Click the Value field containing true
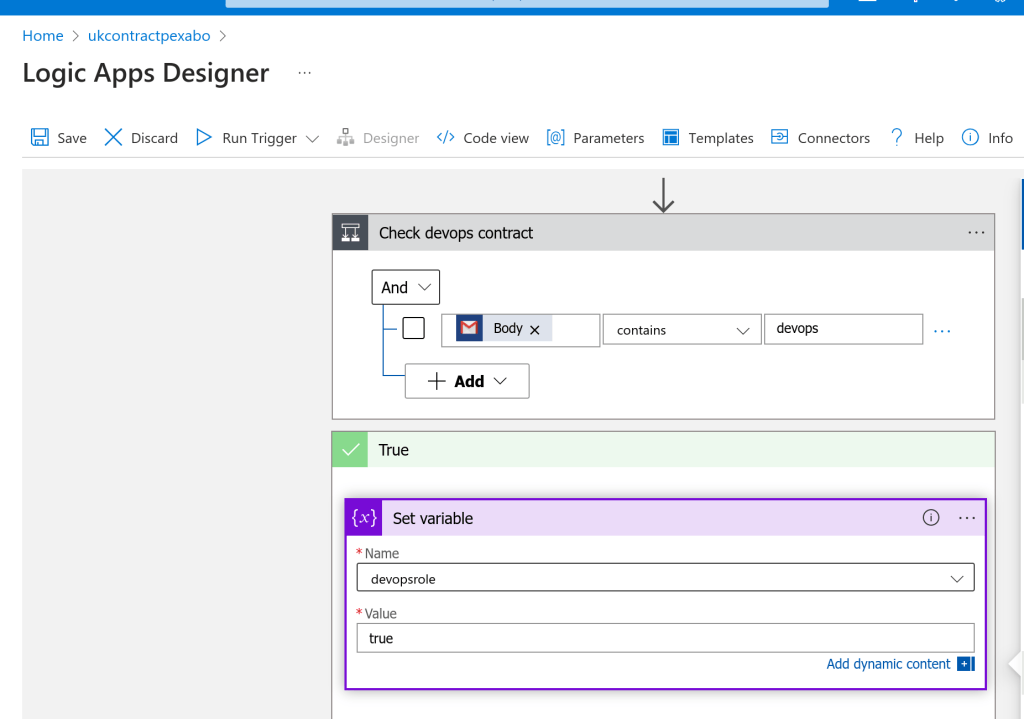This screenshot has width=1024, height=719. pyautogui.click(x=665, y=638)
